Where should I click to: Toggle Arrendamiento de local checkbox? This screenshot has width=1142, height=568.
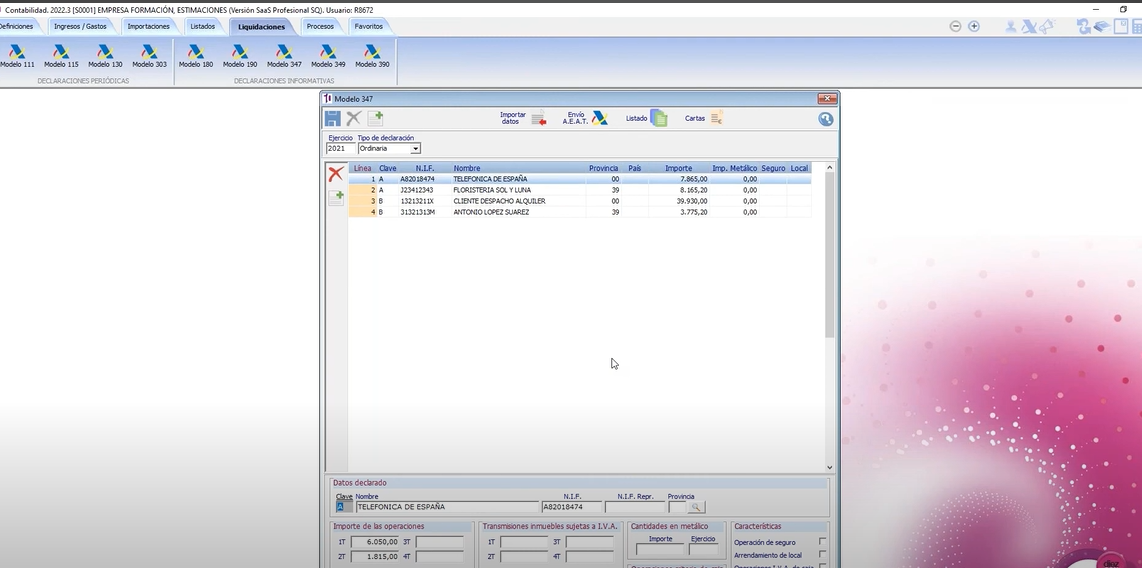click(x=822, y=555)
